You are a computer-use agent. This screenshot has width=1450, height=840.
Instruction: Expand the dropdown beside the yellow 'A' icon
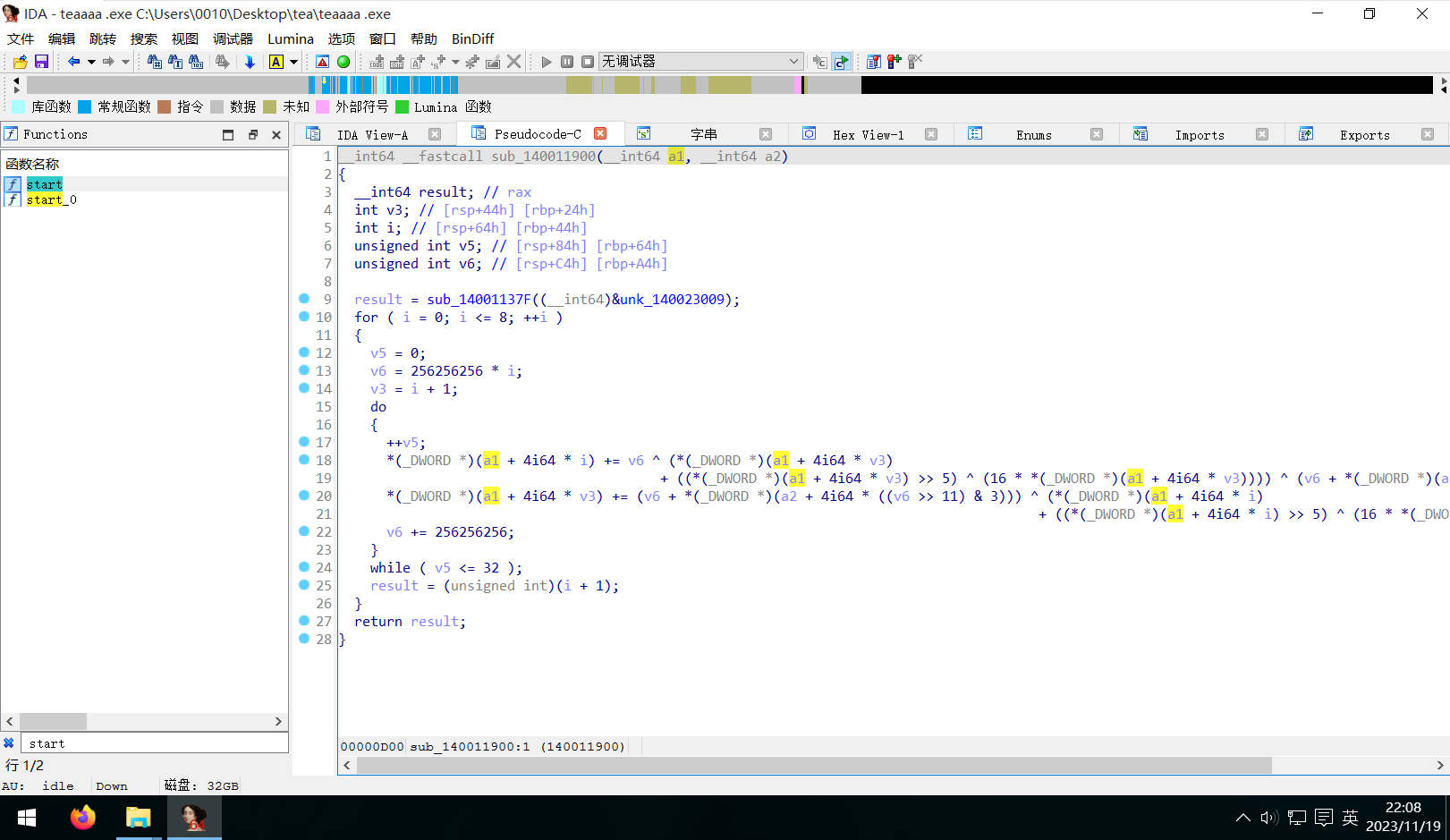pyautogui.click(x=293, y=62)
